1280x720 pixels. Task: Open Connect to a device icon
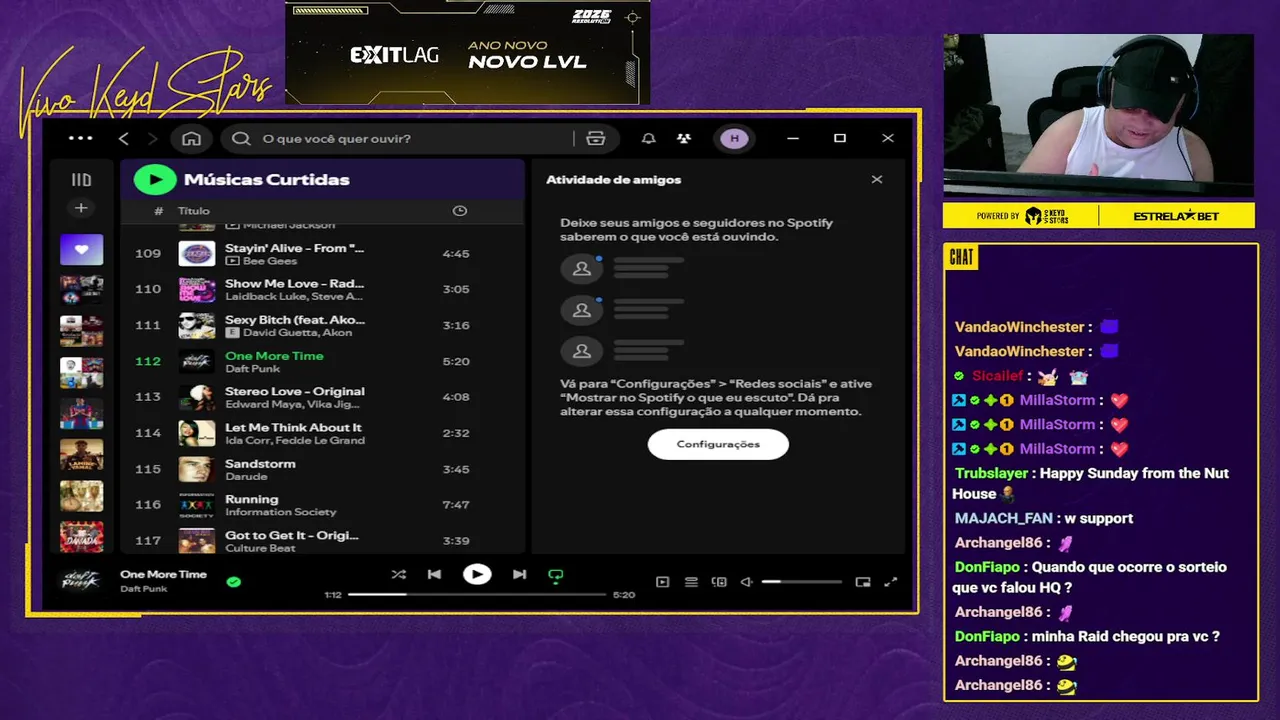tap(719, 582)
